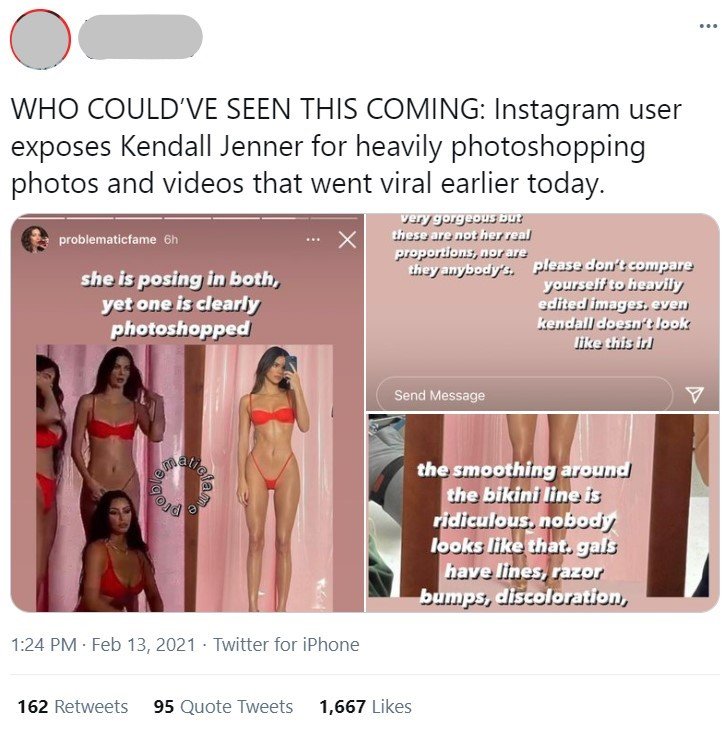View the 162 Retweets list

(x=73, y=706)
